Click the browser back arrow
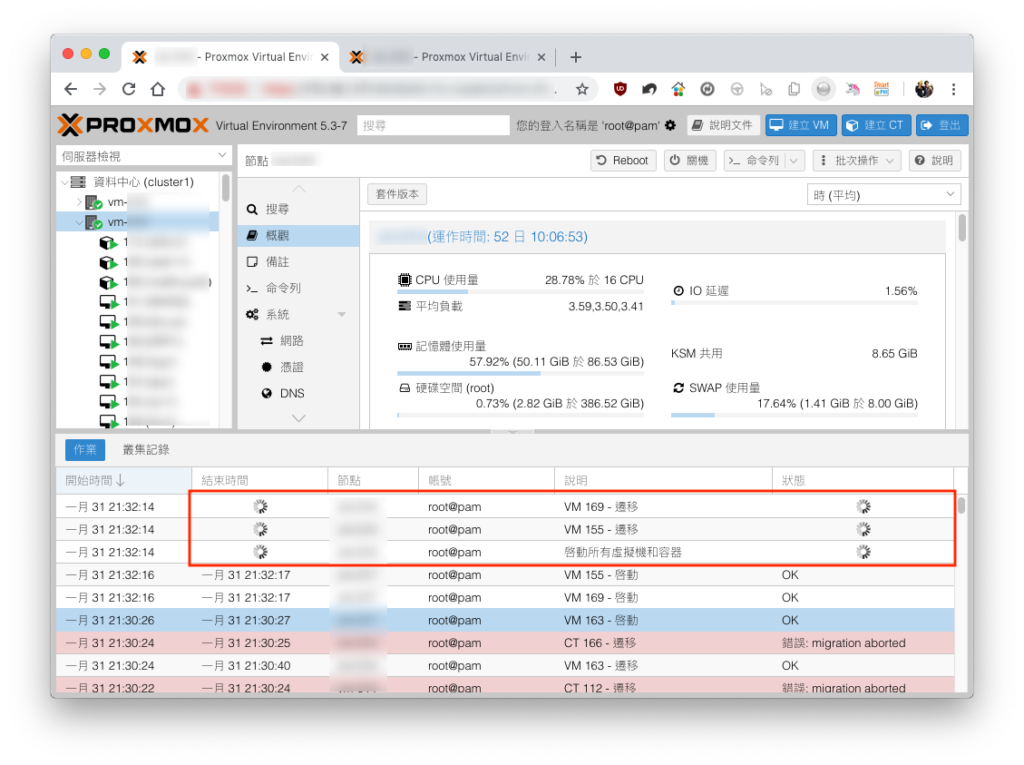This screenshot has width=1024, height=765. pos(71,90)
